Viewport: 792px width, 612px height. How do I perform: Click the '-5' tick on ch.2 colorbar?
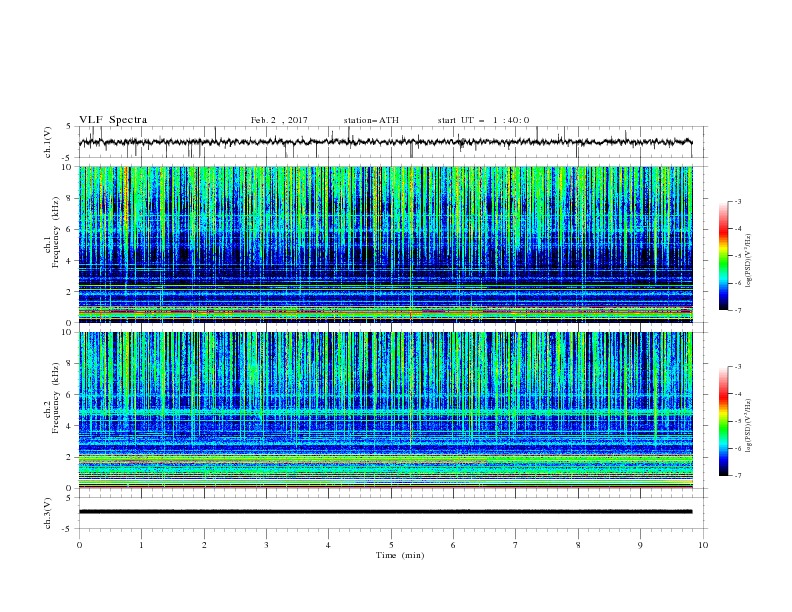pyautogui.click(x=737, y=421)
